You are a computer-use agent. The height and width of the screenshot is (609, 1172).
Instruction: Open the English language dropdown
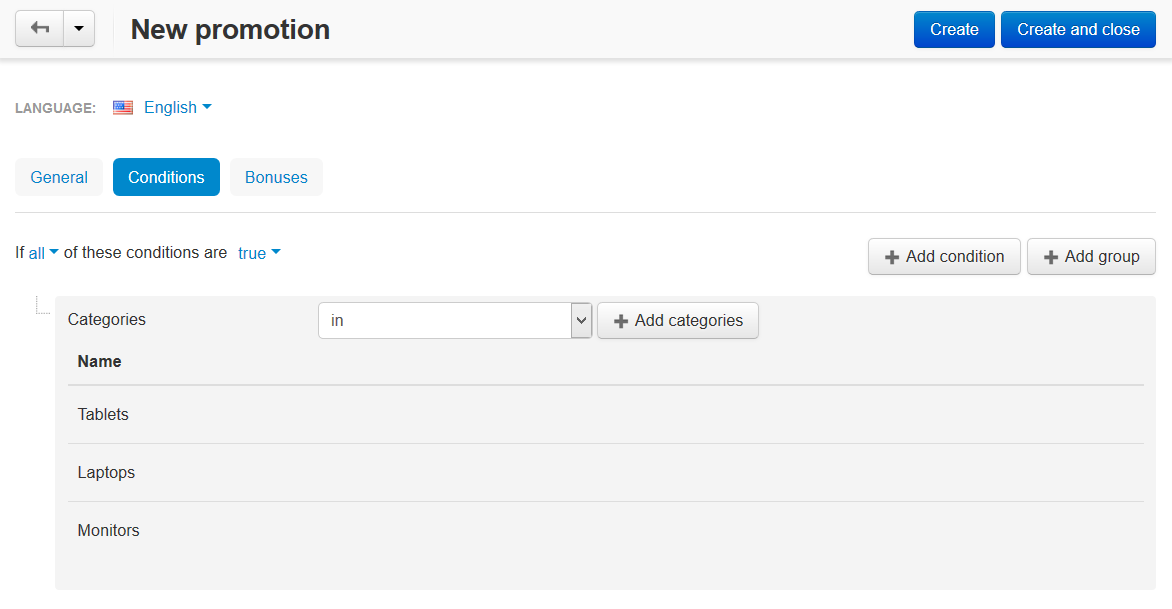pyautogui.click(x=178, y=108)
